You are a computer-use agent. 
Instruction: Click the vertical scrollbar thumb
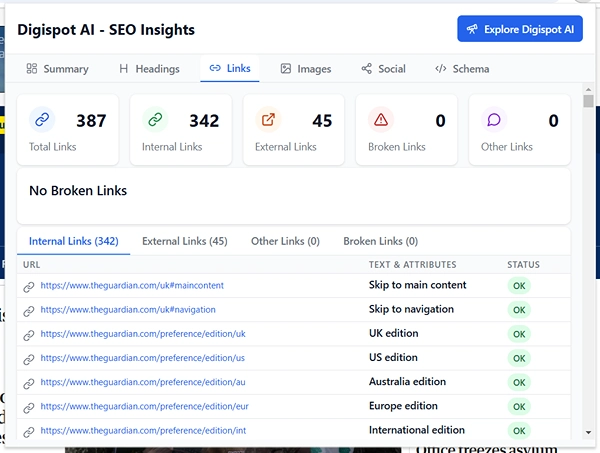tap(589, 101)
